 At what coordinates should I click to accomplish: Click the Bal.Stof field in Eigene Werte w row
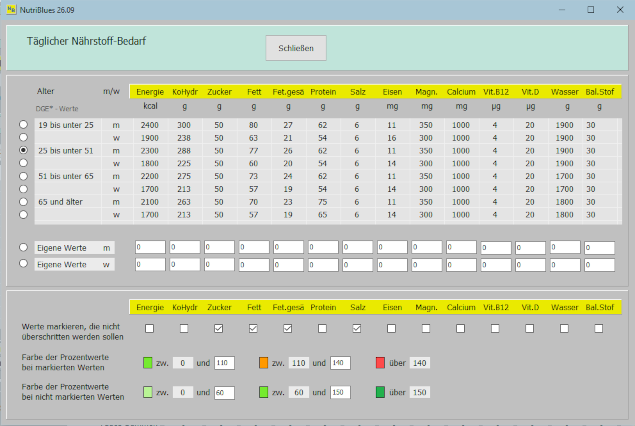point(598,264)
